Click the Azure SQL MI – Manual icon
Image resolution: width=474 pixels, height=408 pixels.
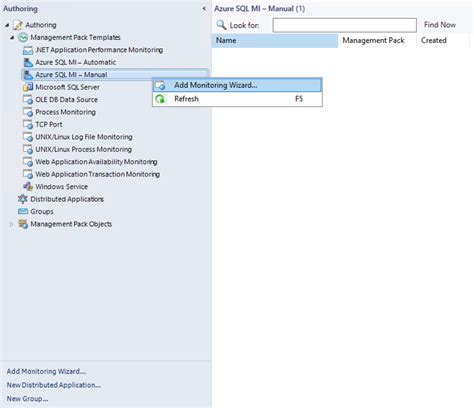28,75
